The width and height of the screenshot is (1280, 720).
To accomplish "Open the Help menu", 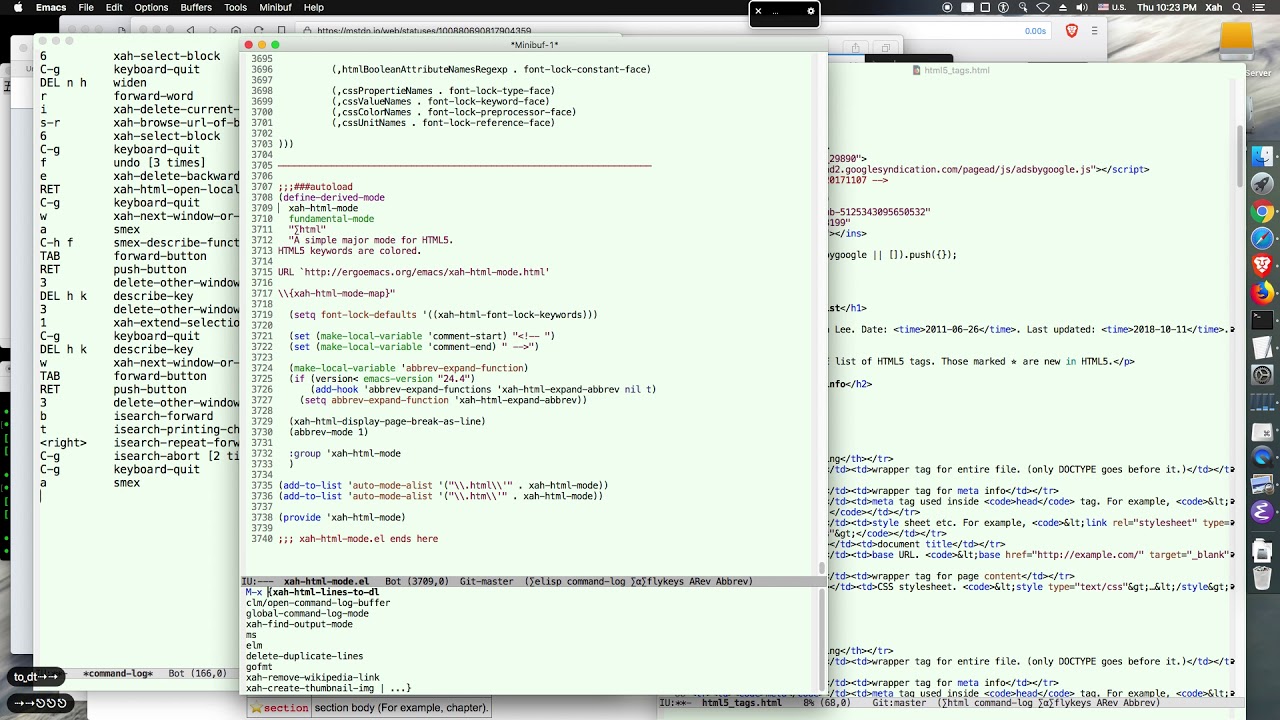I will 313,7.
